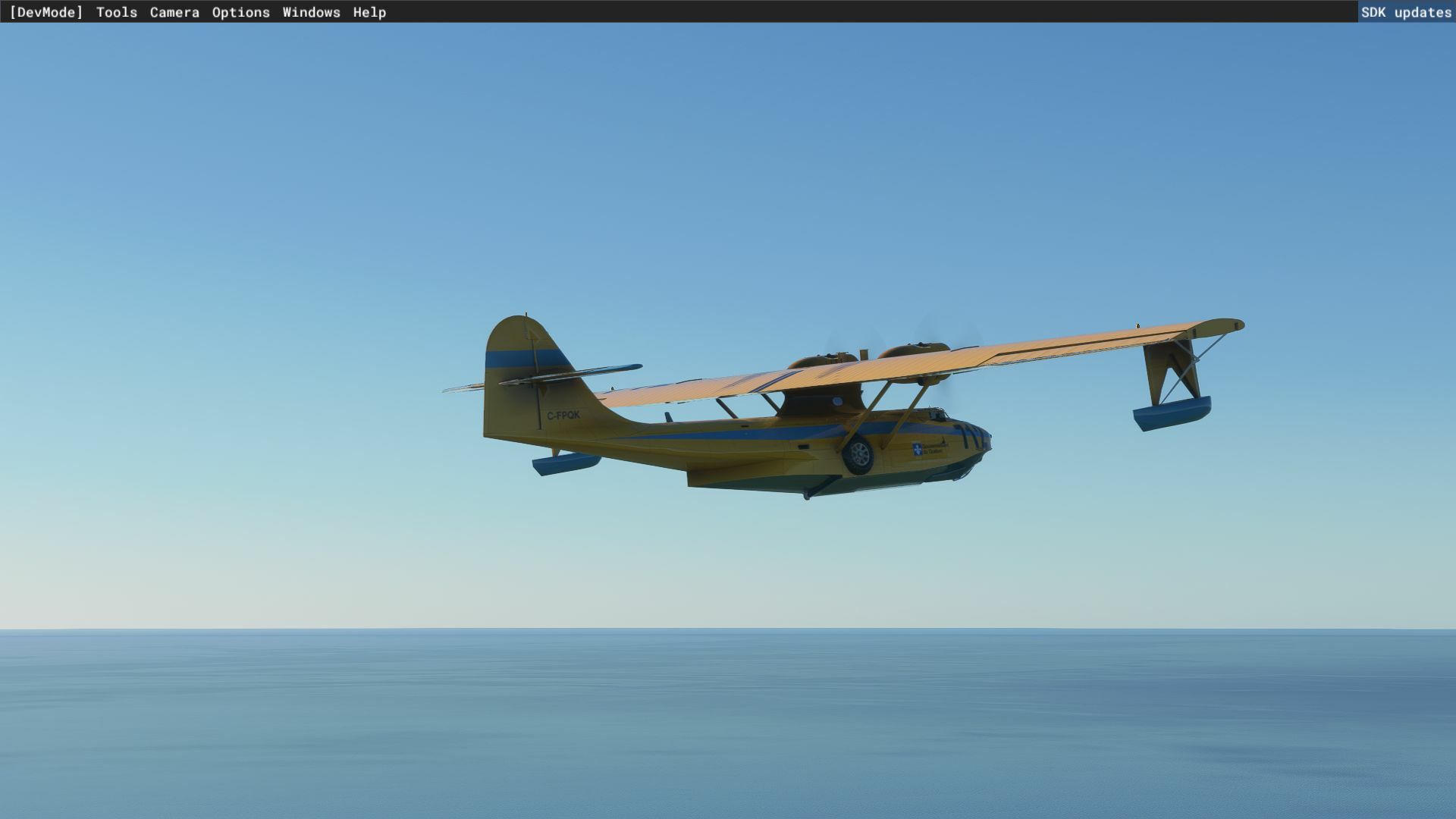This screenshot has height=819, width=1456.
Task: Click the round blister window below the wing
Action: [x=836, y=400]
